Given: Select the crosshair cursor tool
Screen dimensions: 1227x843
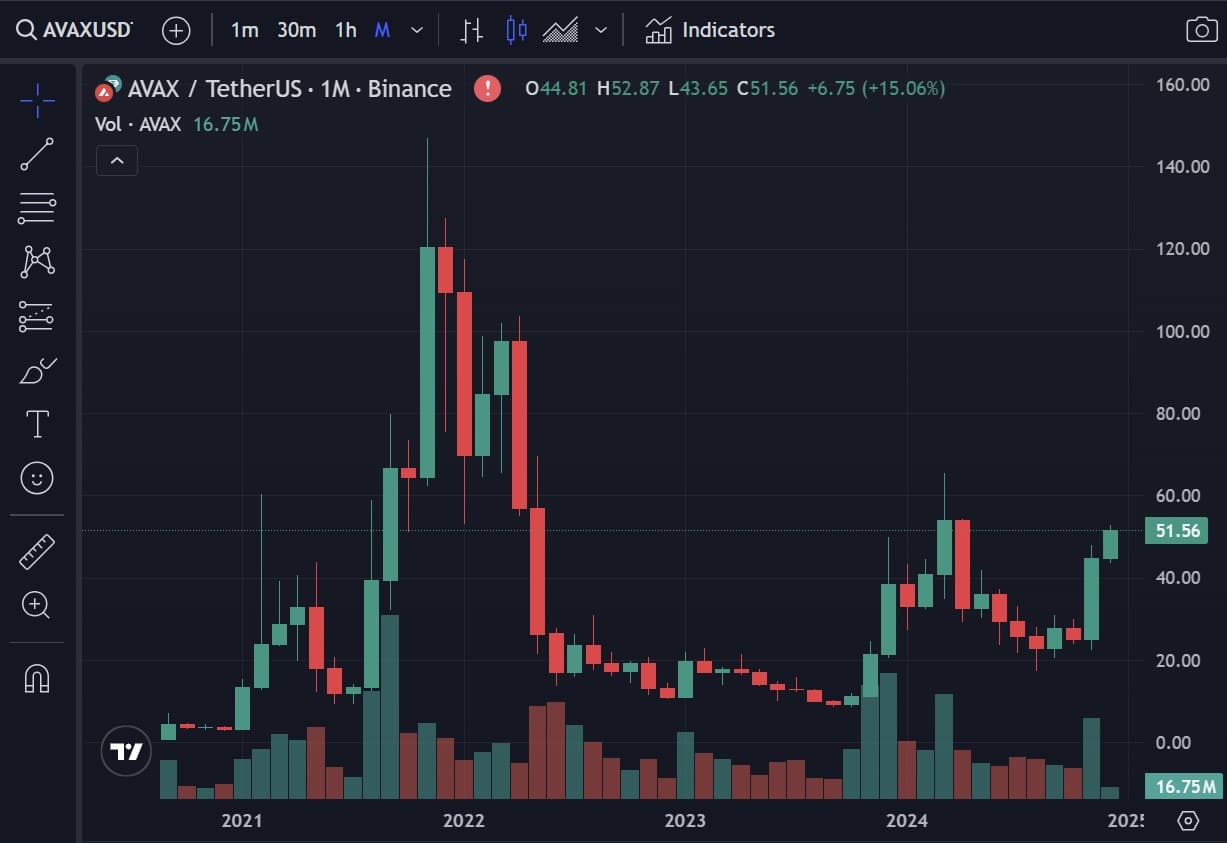Looking at the screenshot, I should point(36,100).
